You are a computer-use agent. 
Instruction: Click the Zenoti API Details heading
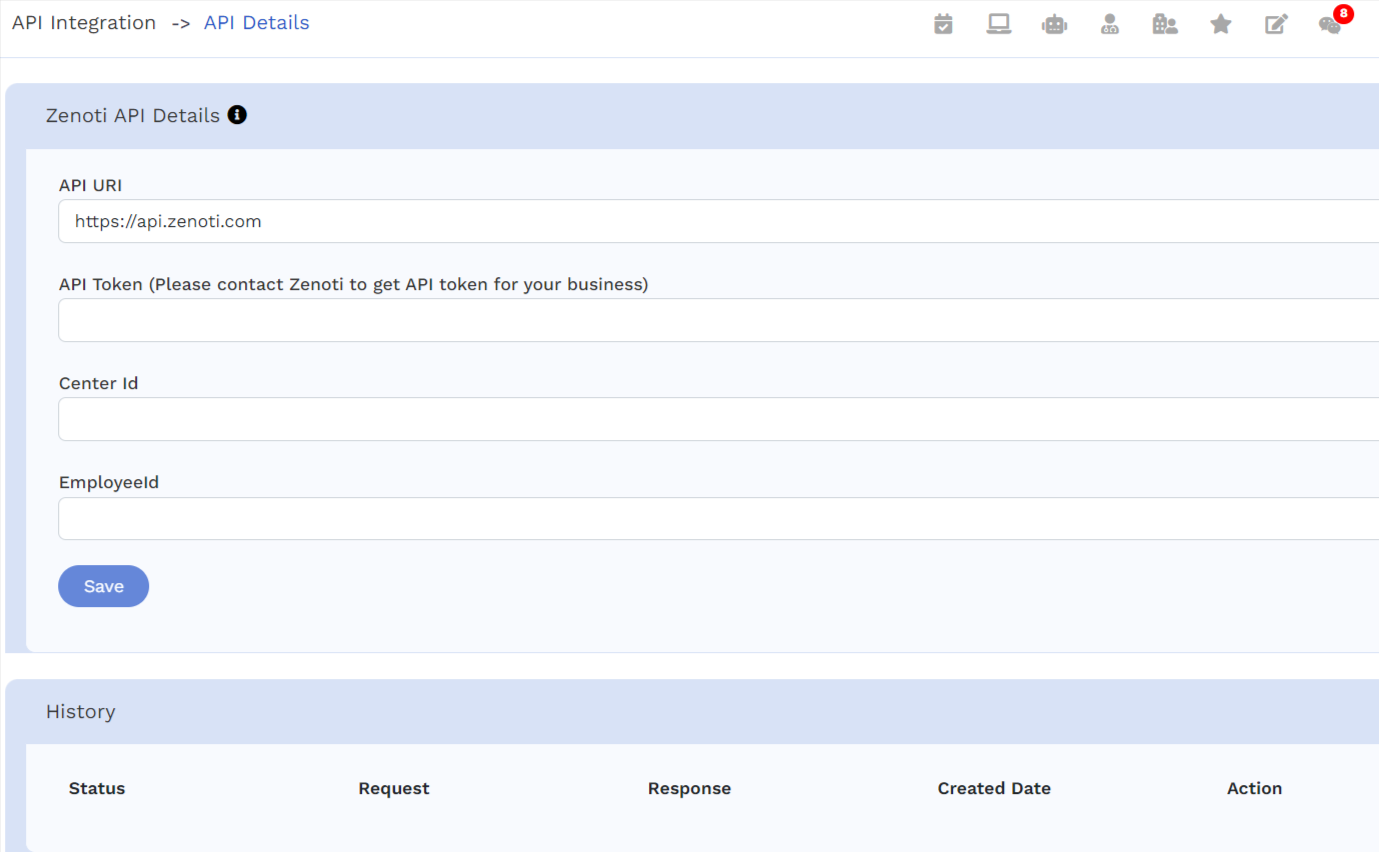pos(133,115)
